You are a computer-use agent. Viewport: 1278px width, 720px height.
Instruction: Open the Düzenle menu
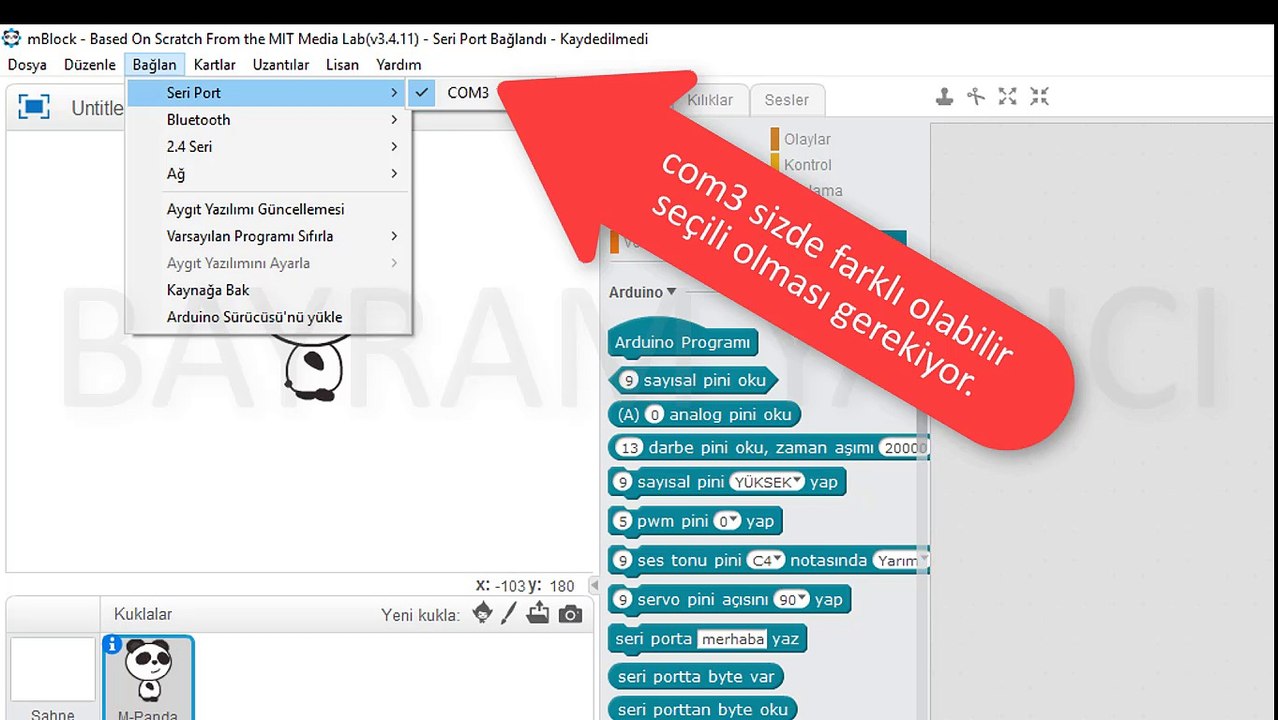(90, 64)
